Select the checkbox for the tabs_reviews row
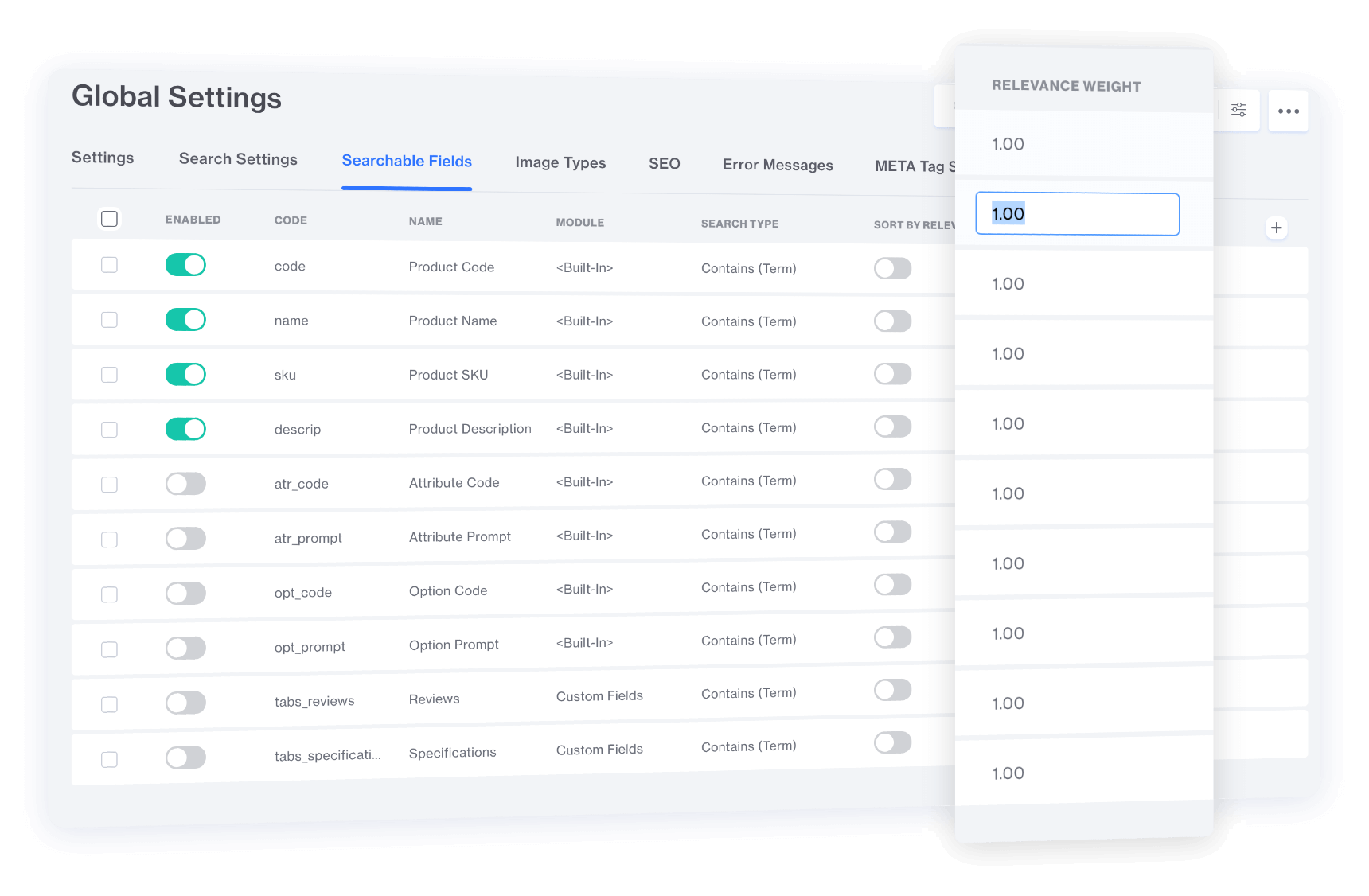 [110, 704]
